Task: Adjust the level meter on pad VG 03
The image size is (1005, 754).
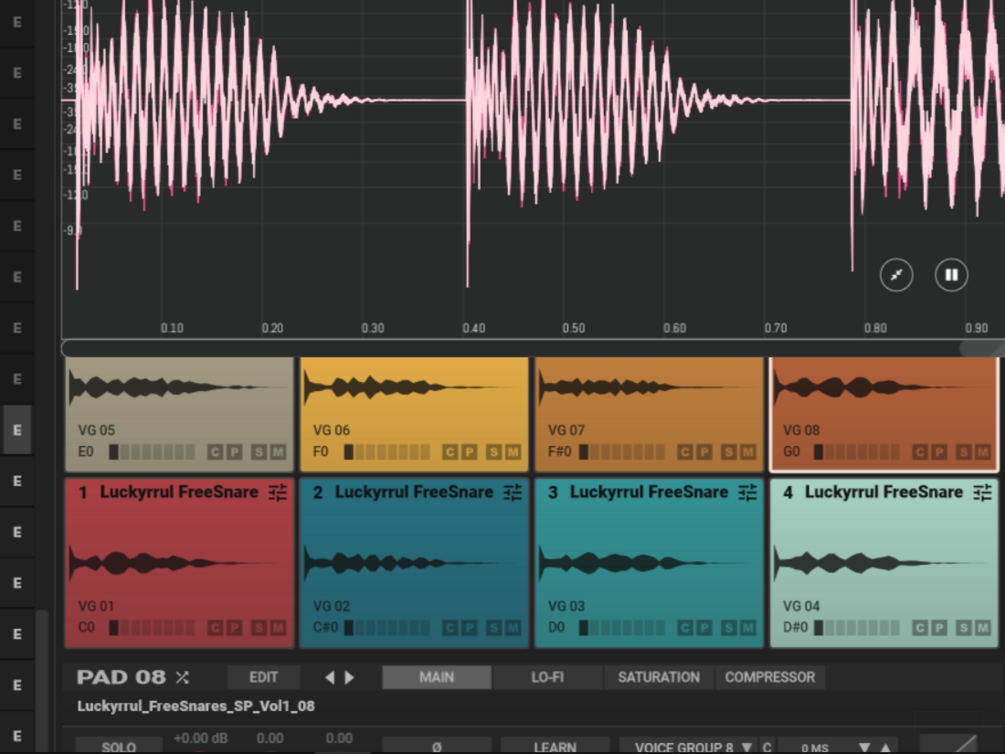Action: pyautogui.click(x=622, y=628)
